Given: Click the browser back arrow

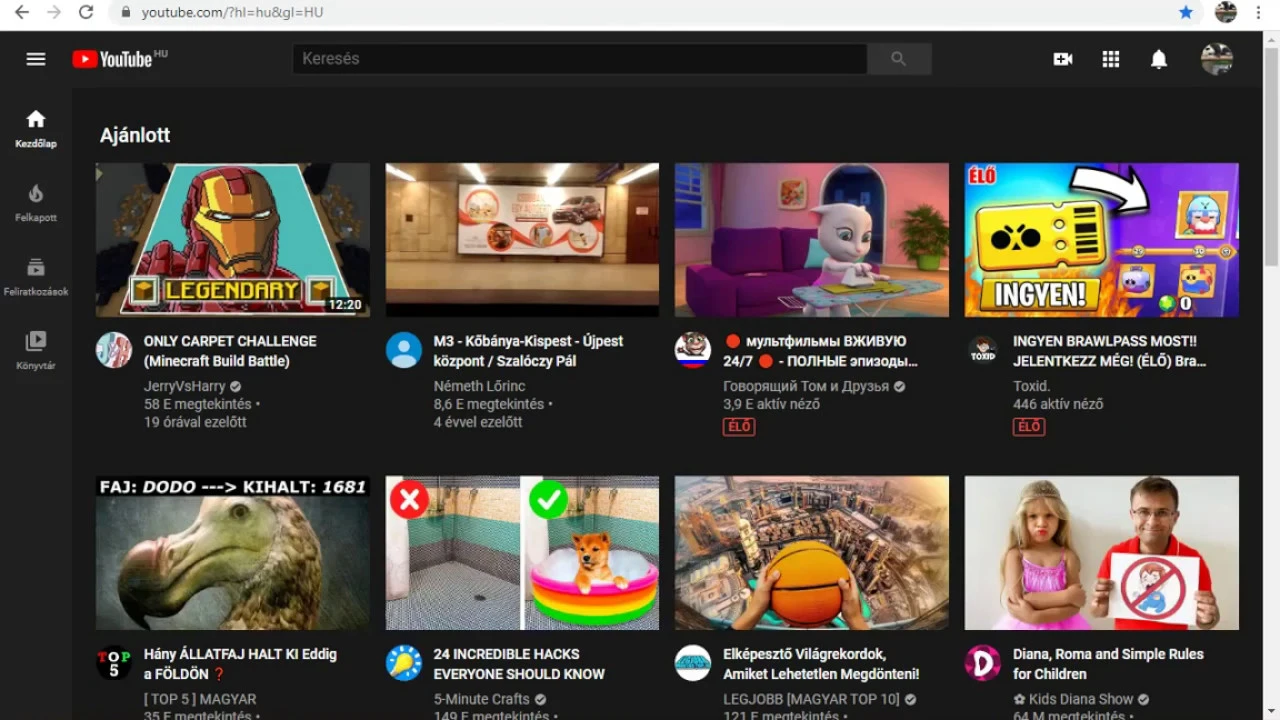Looking at the screenshot, I should coord(22,12).
